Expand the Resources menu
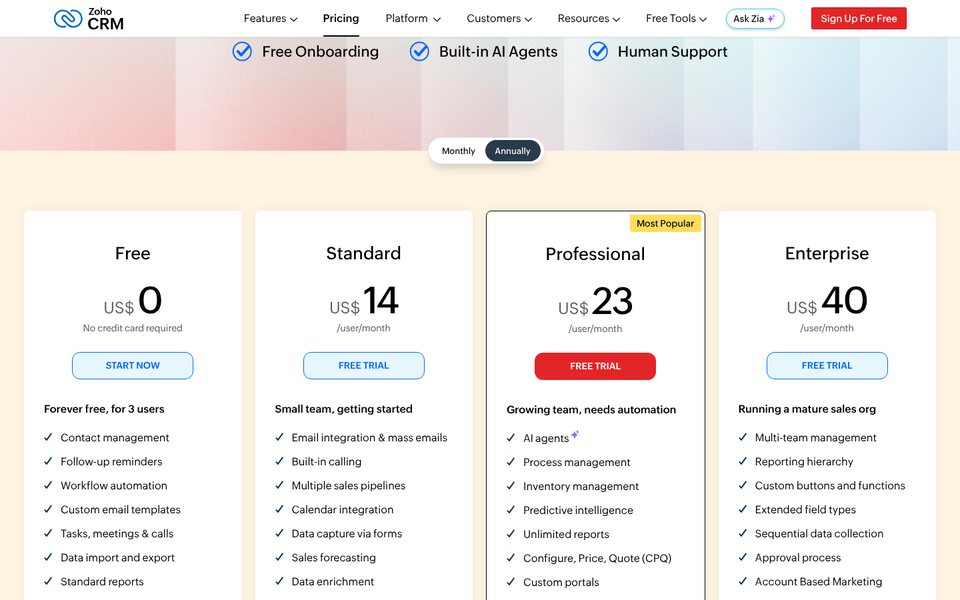 [x=588, y=18]
